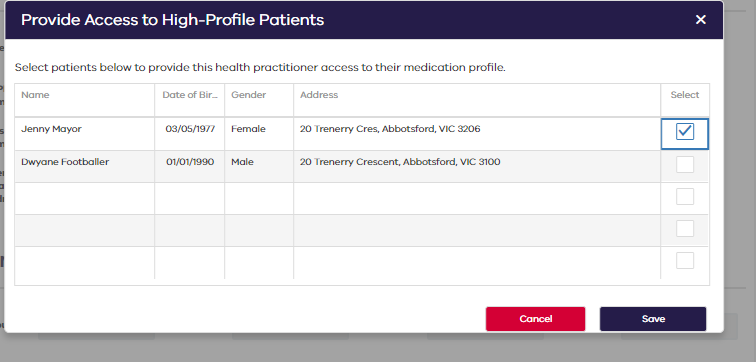Tick the checkbox for Dwyane Footballer

pyautogui.click(x=685, y=164)
